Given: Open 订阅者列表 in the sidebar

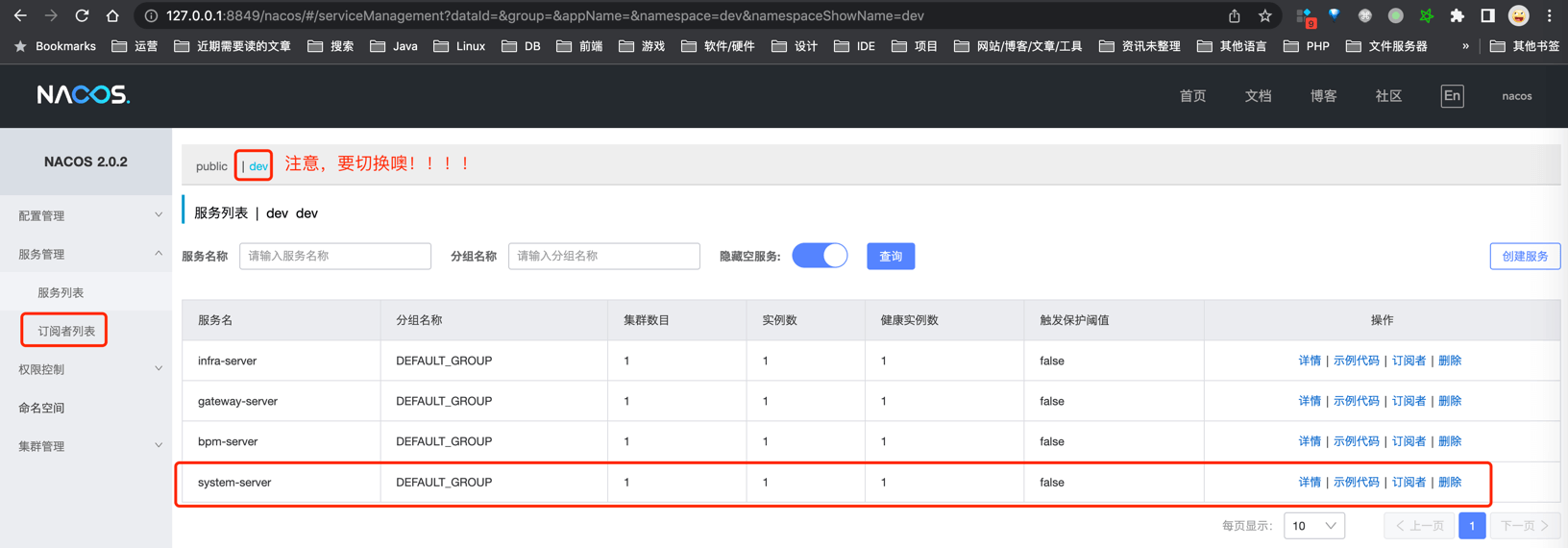Looking at the screenshot, I should 66,331.
